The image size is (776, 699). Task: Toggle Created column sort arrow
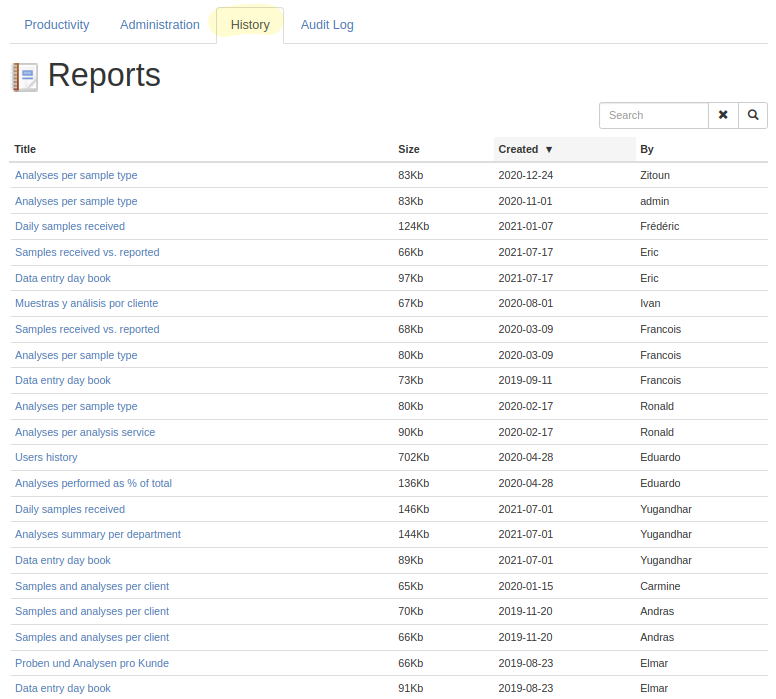coord(549,149)
